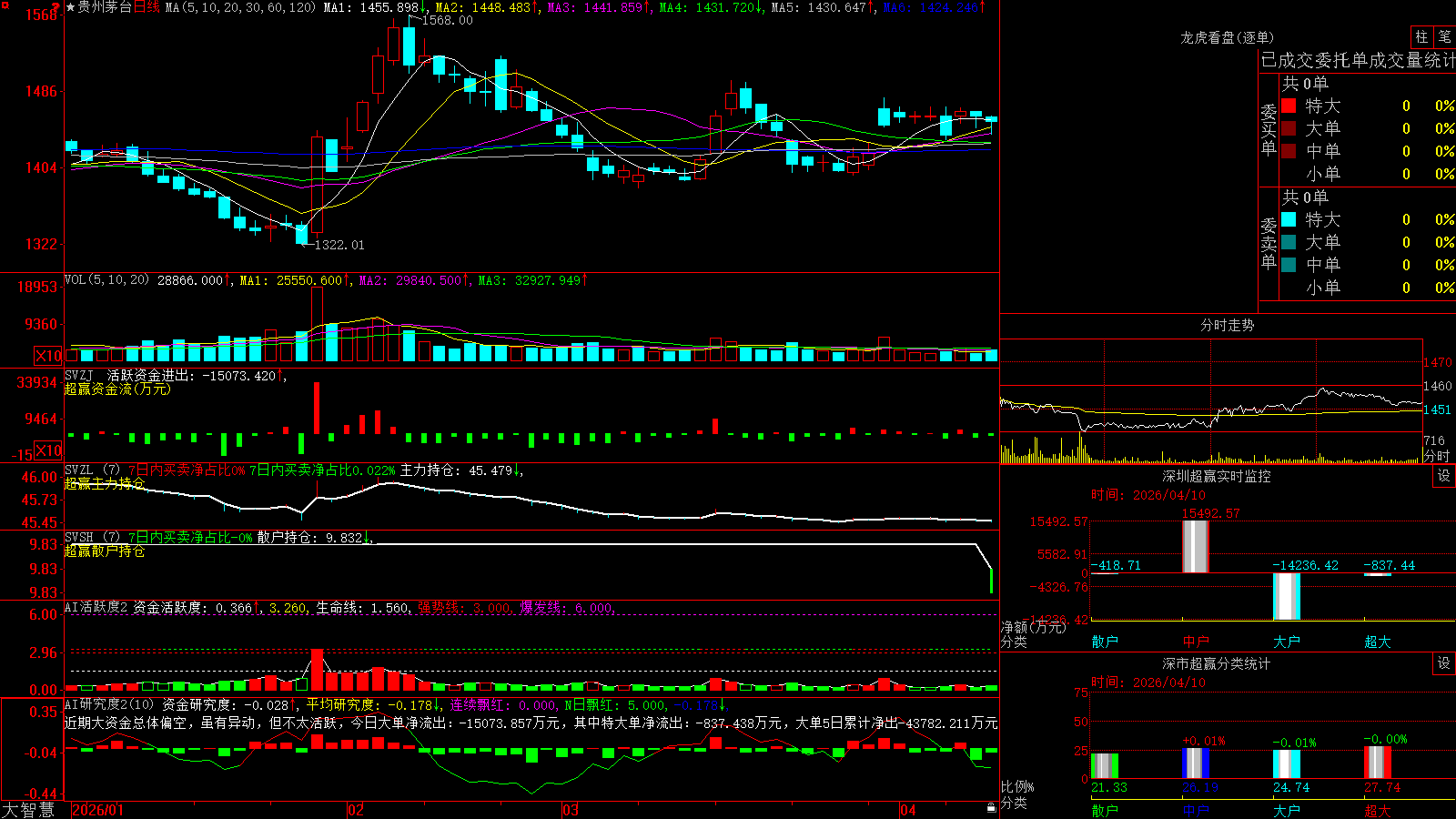Click the 1322.01 low price marker
The width and height of the screenshot is (1456, 819).
[339, 245]
